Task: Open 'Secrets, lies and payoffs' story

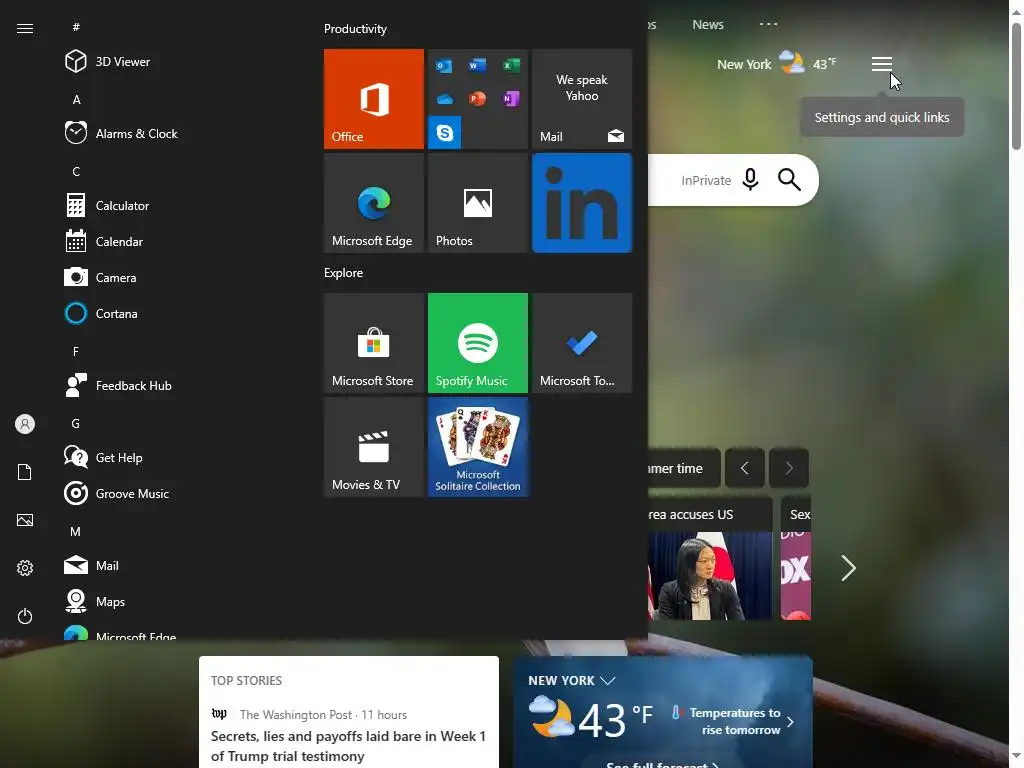Action: coord(348,746)
